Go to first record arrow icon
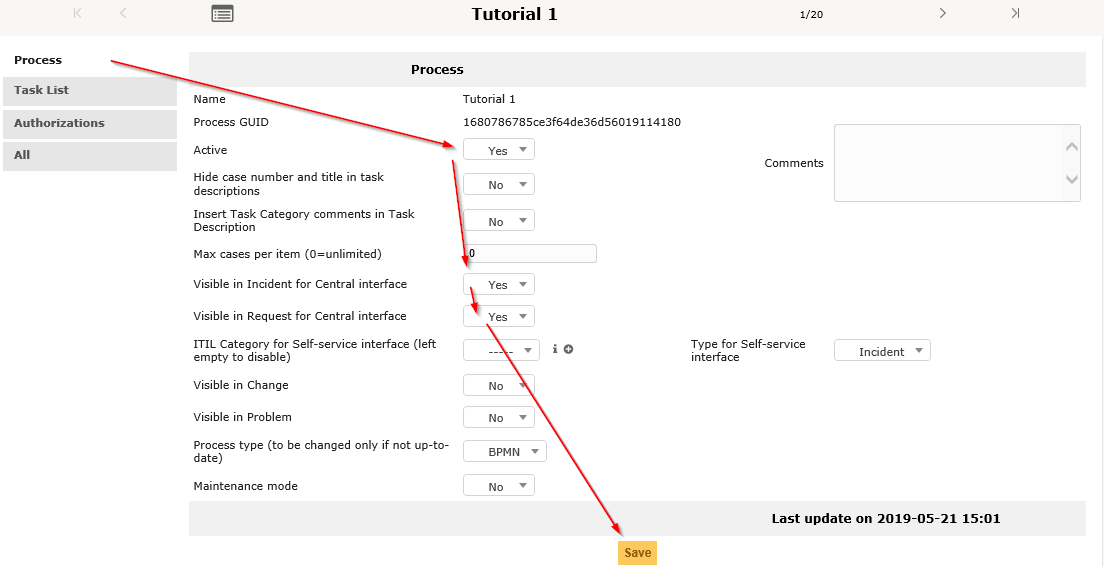 coord(78,13)
